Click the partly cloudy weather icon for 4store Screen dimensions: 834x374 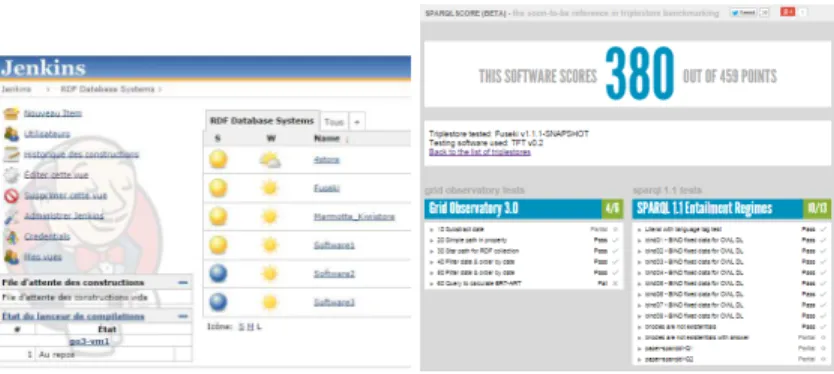click(x=270, y=160)
